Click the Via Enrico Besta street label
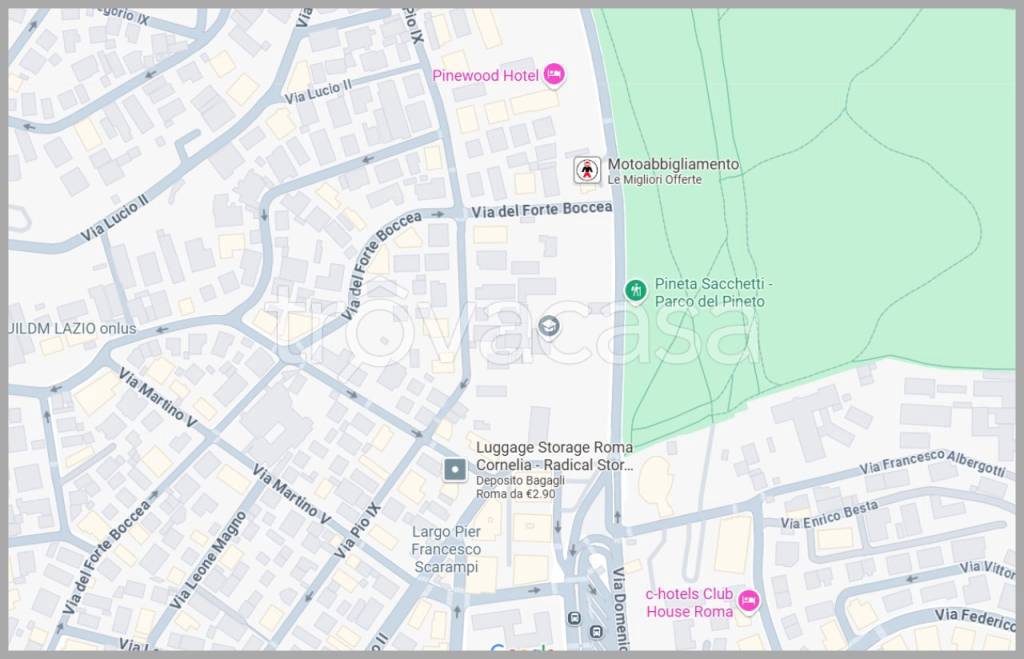This screenshot has height=659, width=1024. pos(829,515)
